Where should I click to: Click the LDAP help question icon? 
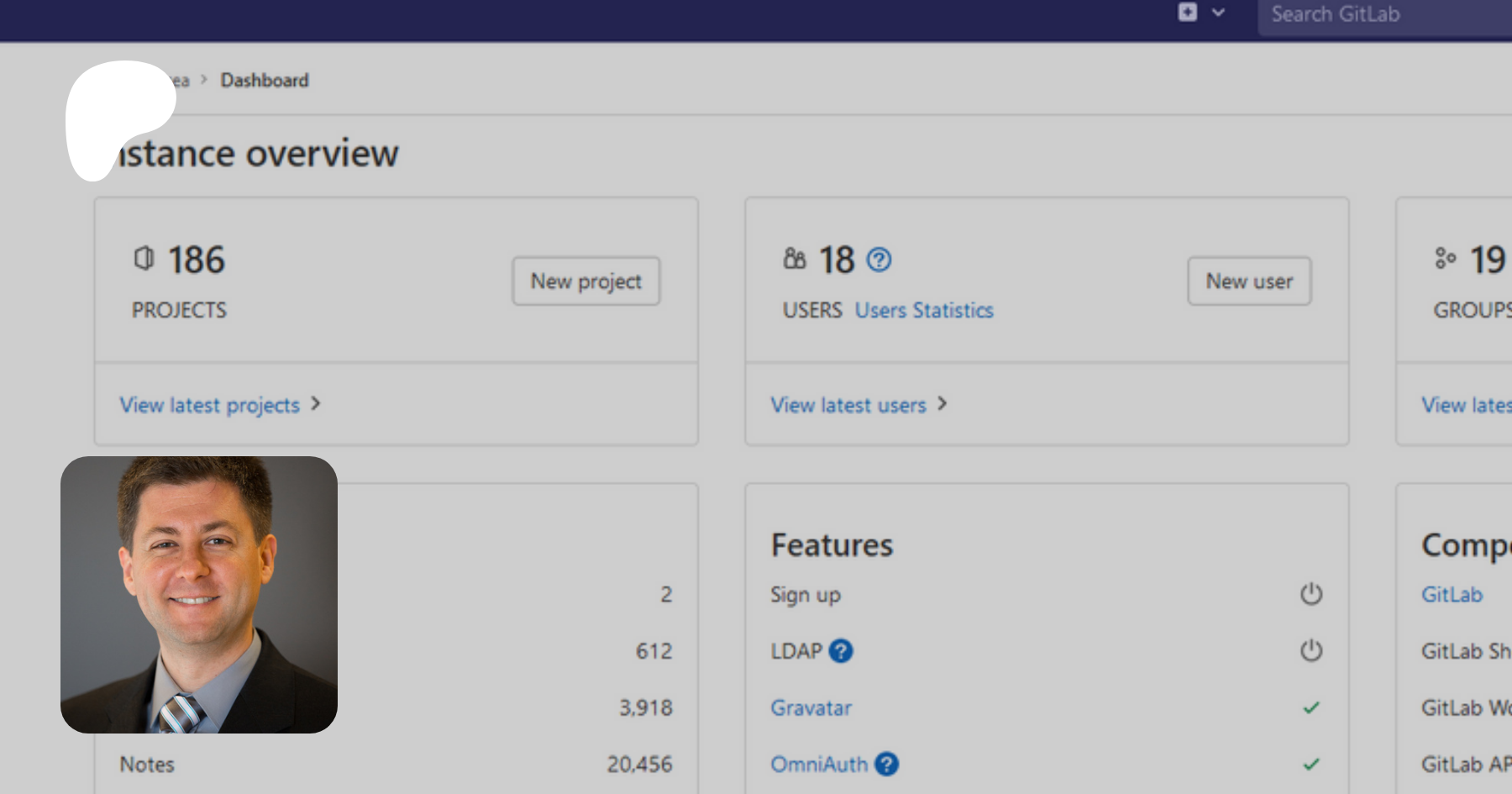click(841, 651)
